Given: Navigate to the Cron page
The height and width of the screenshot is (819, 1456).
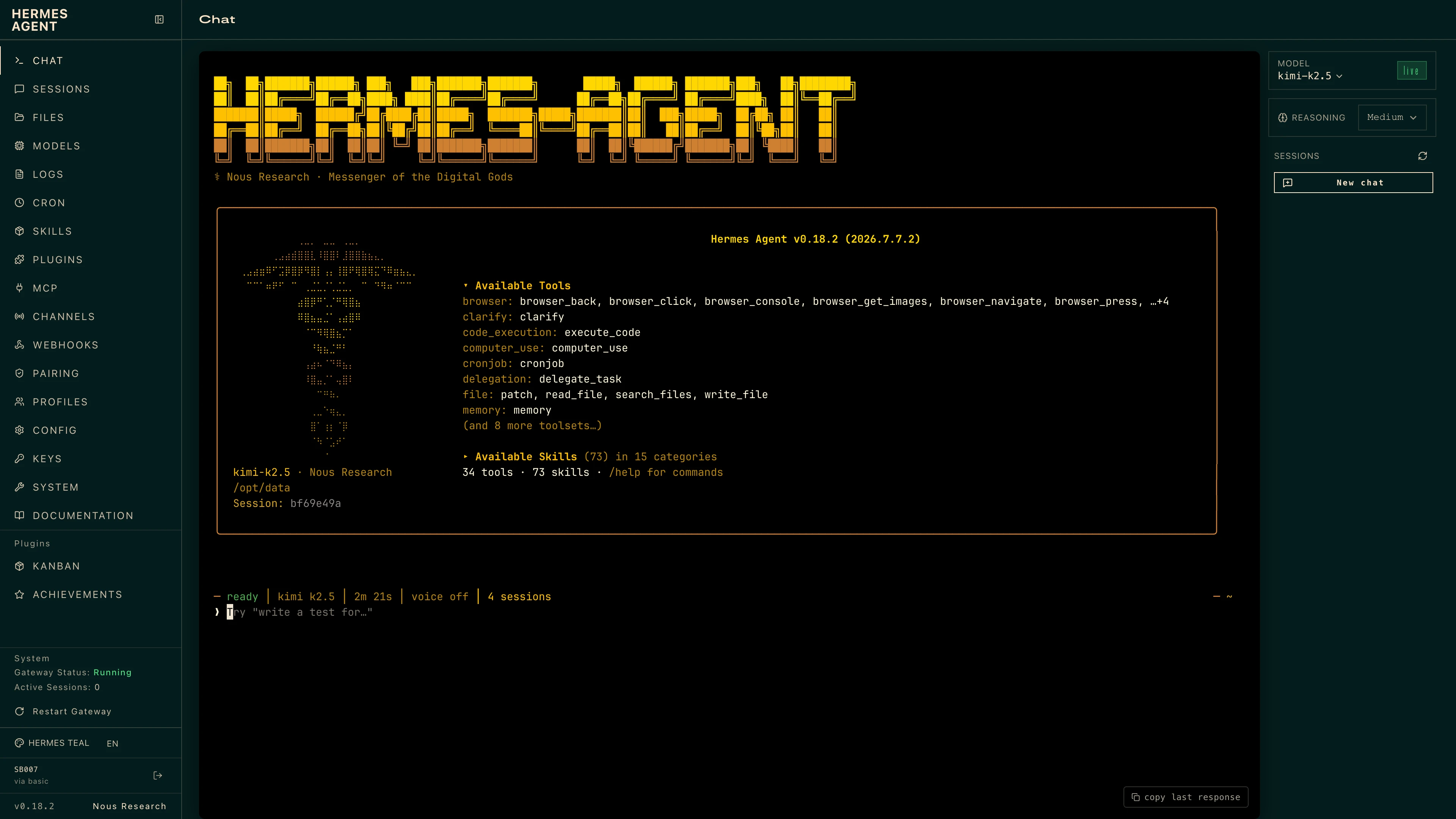Looking at the screenshot, I should pyautogui.click(x=91, y=202).
